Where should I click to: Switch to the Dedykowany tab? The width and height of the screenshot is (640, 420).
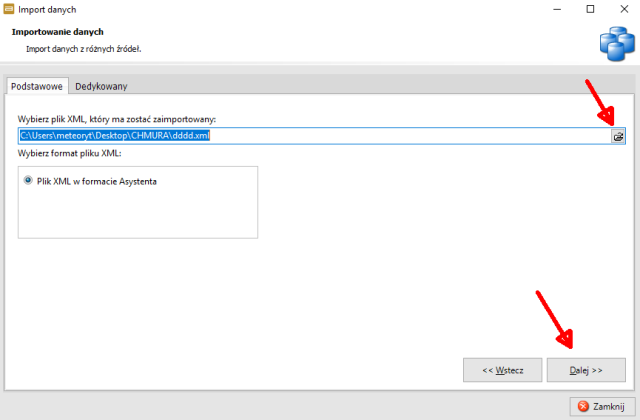pyautogui.click(x=101, y=86)
